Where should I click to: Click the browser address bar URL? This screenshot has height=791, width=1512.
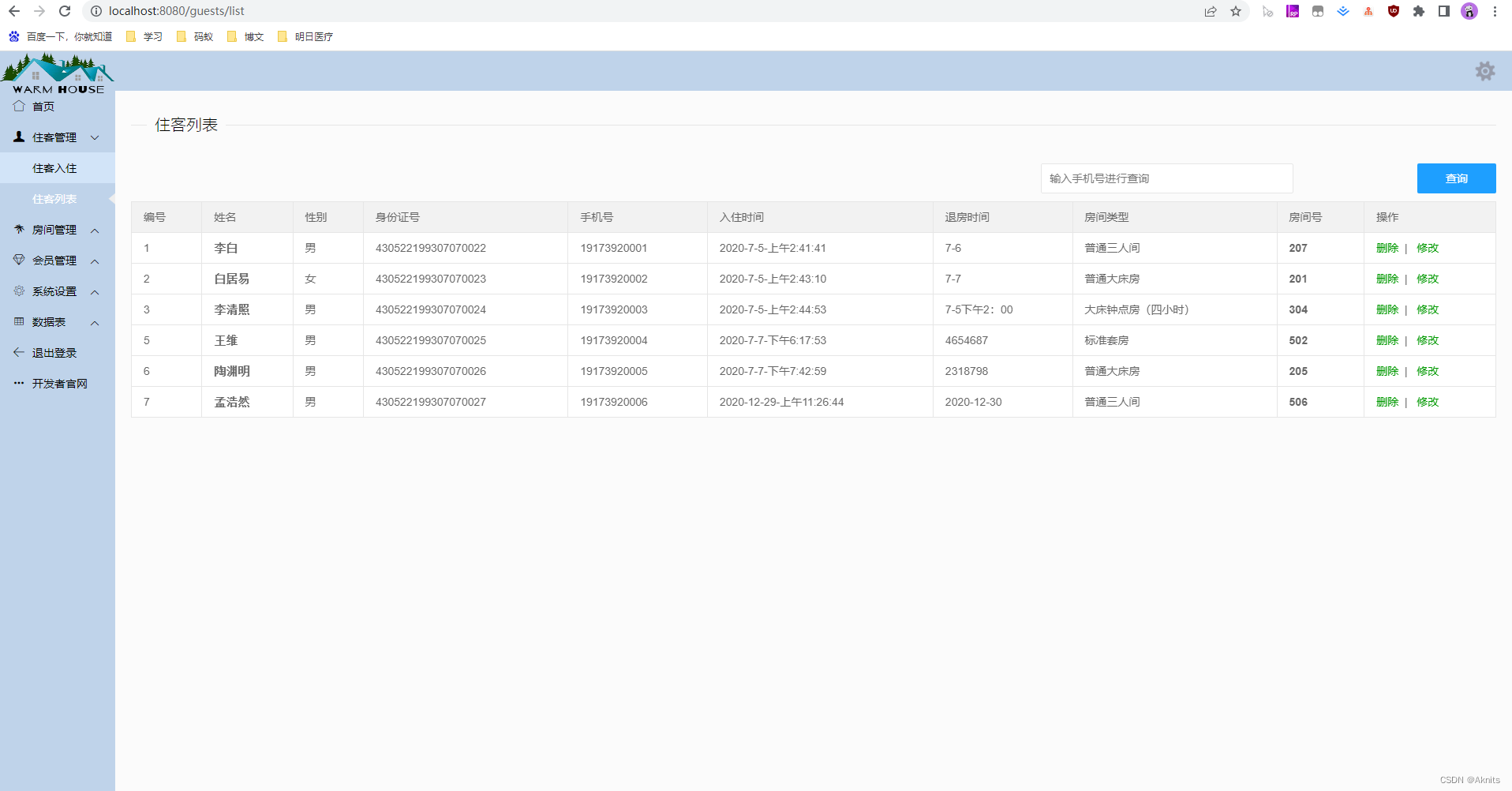click(176, 11)
